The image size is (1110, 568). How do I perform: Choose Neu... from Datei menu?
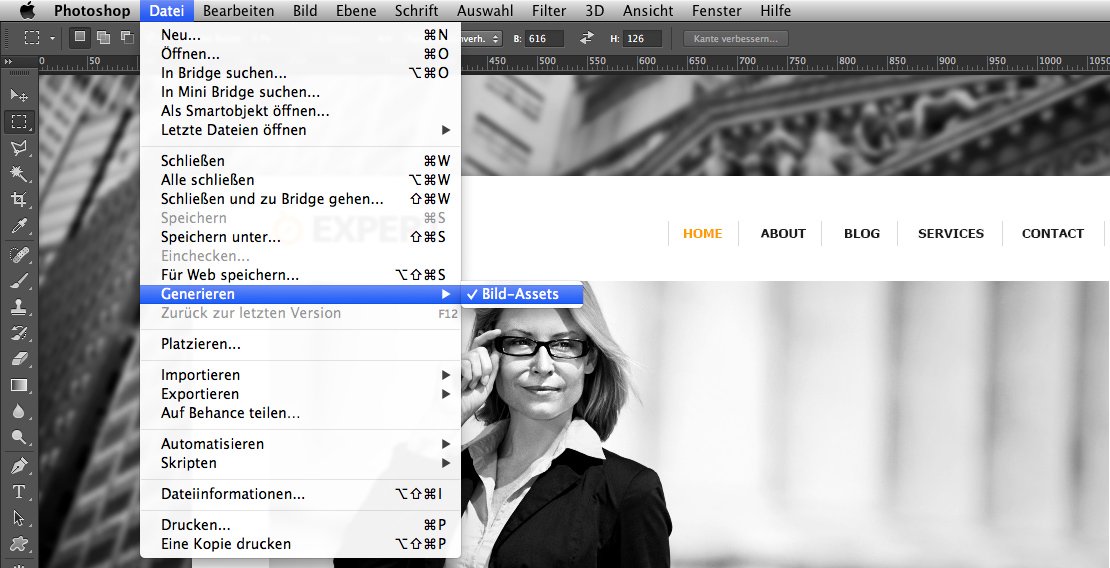click(300, 35)
